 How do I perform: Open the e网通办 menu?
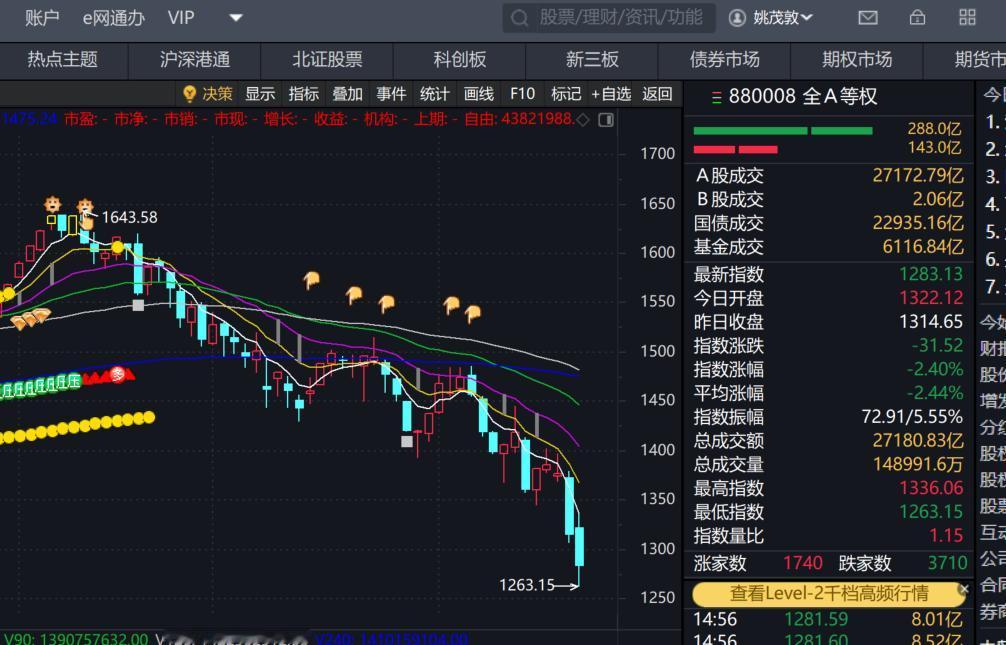pyautogui.click(x=114, y=18)
